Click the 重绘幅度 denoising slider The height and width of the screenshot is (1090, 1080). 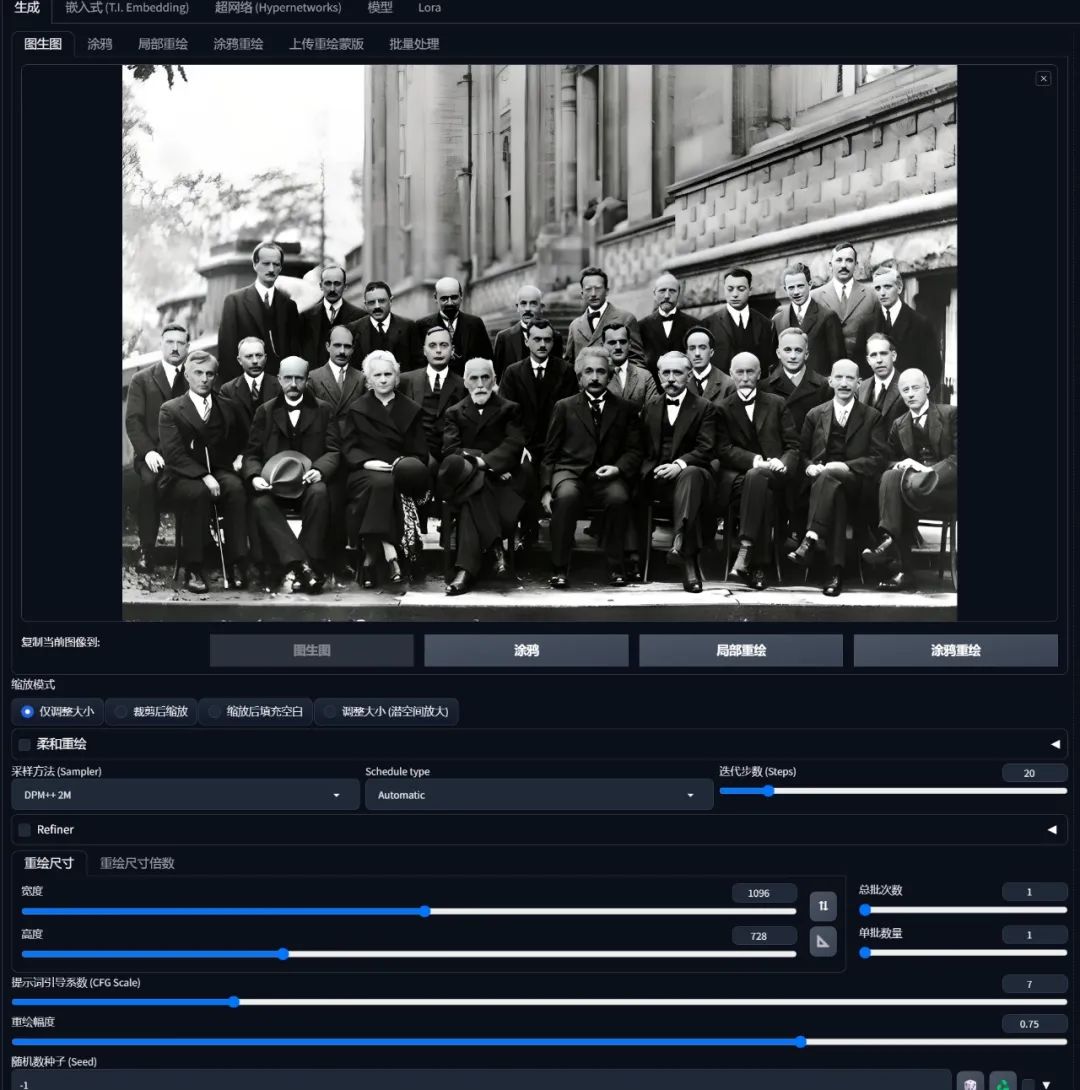click(x=539, y=1042)
